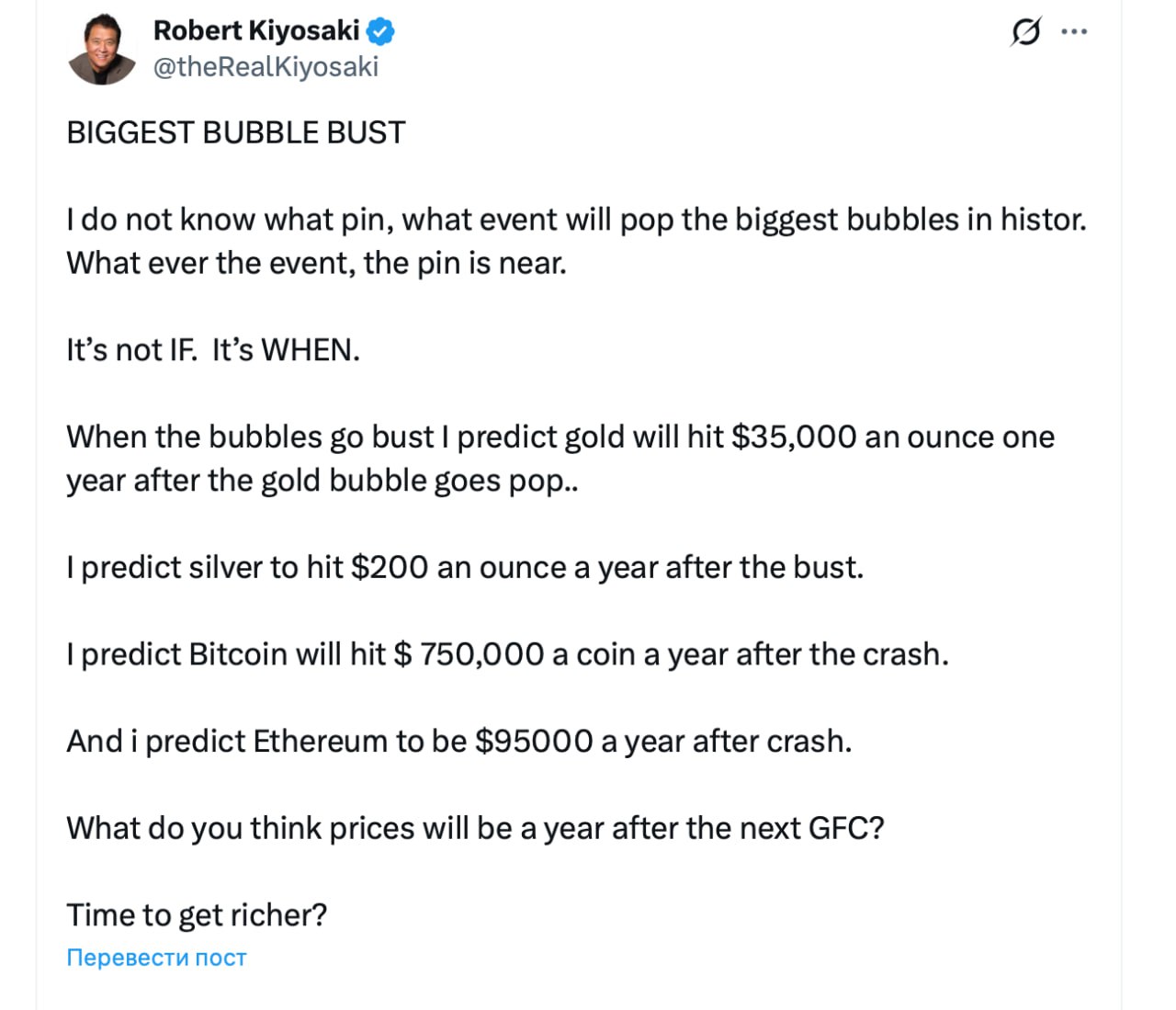Click the "I do not know what pin" line

tap(575, 220)
